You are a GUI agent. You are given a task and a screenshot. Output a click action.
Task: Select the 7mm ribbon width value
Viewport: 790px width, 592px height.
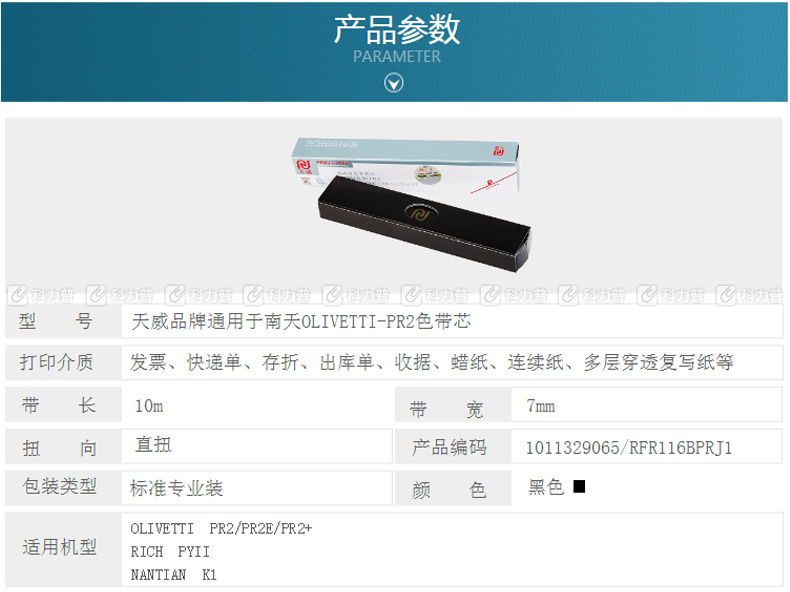541,406
